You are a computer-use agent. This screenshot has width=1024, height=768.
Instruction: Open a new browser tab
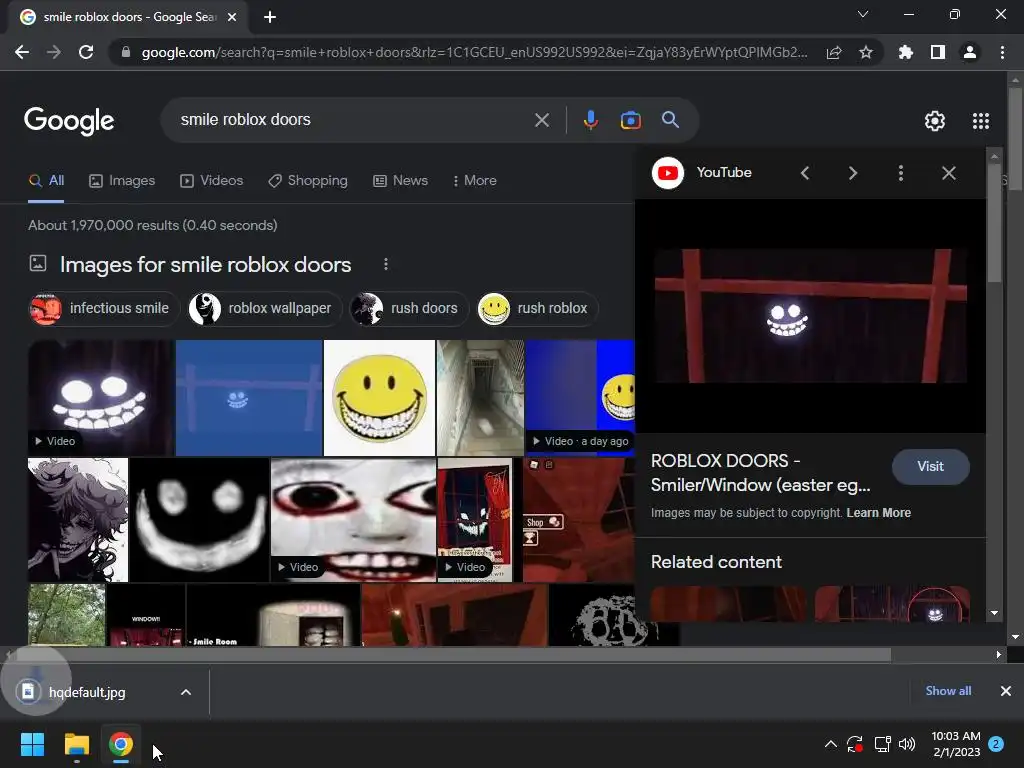click(270, 17)
